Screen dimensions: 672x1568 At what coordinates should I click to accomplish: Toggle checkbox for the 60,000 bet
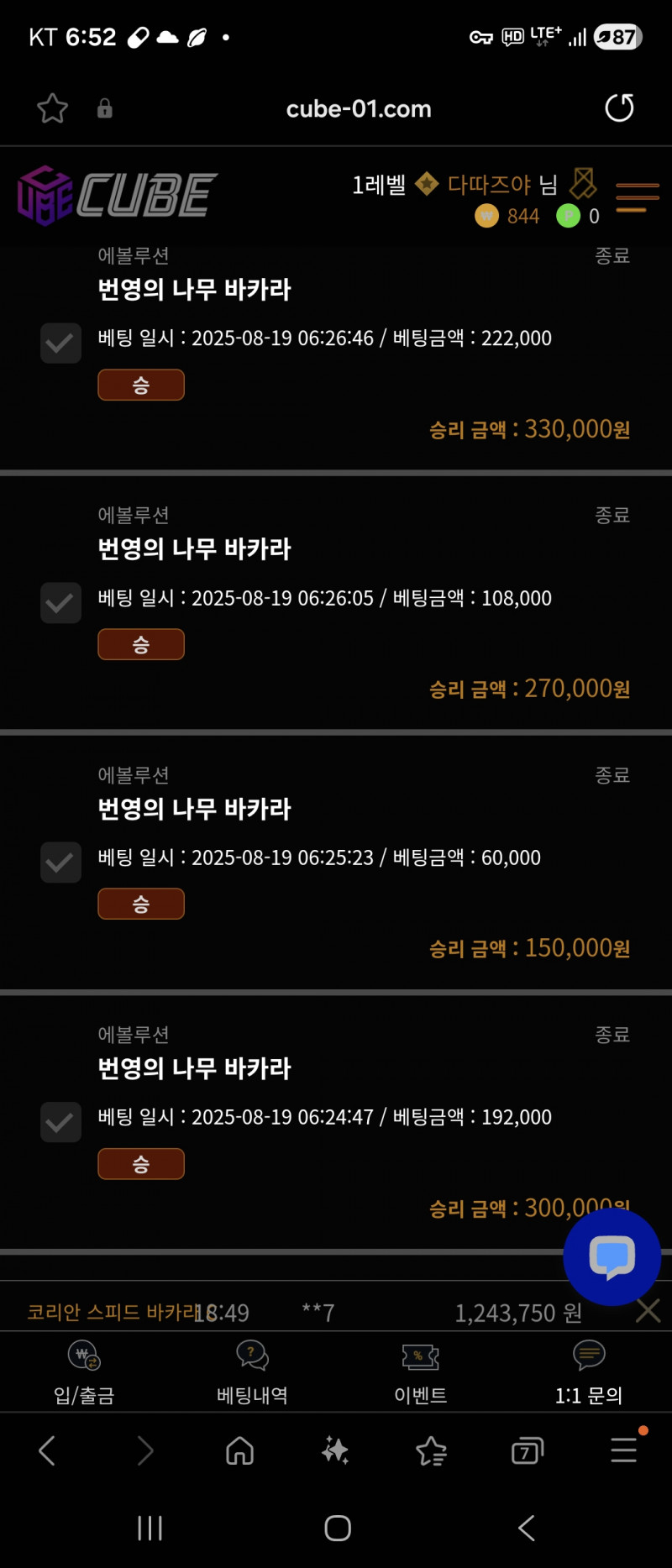(x=60, y=863)
